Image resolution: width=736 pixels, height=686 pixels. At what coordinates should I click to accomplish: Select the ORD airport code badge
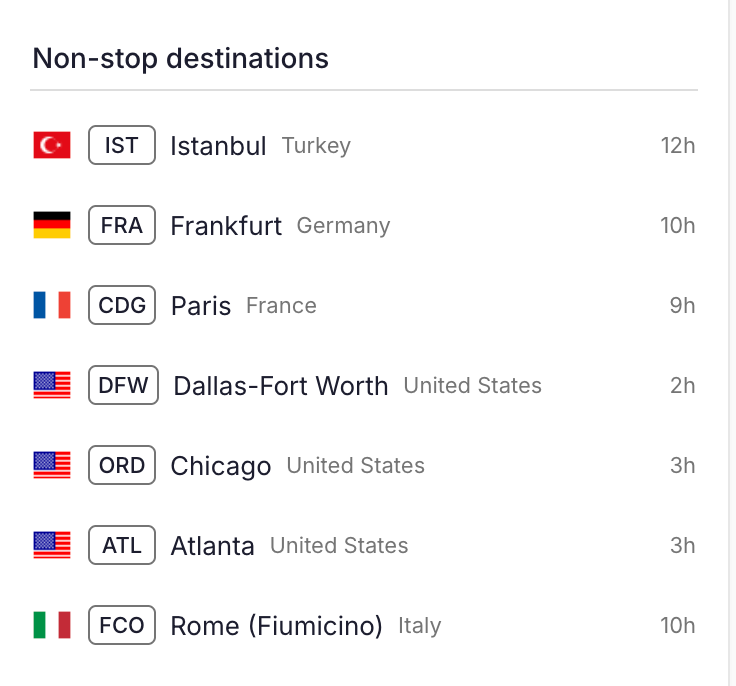tap(122, 466)
